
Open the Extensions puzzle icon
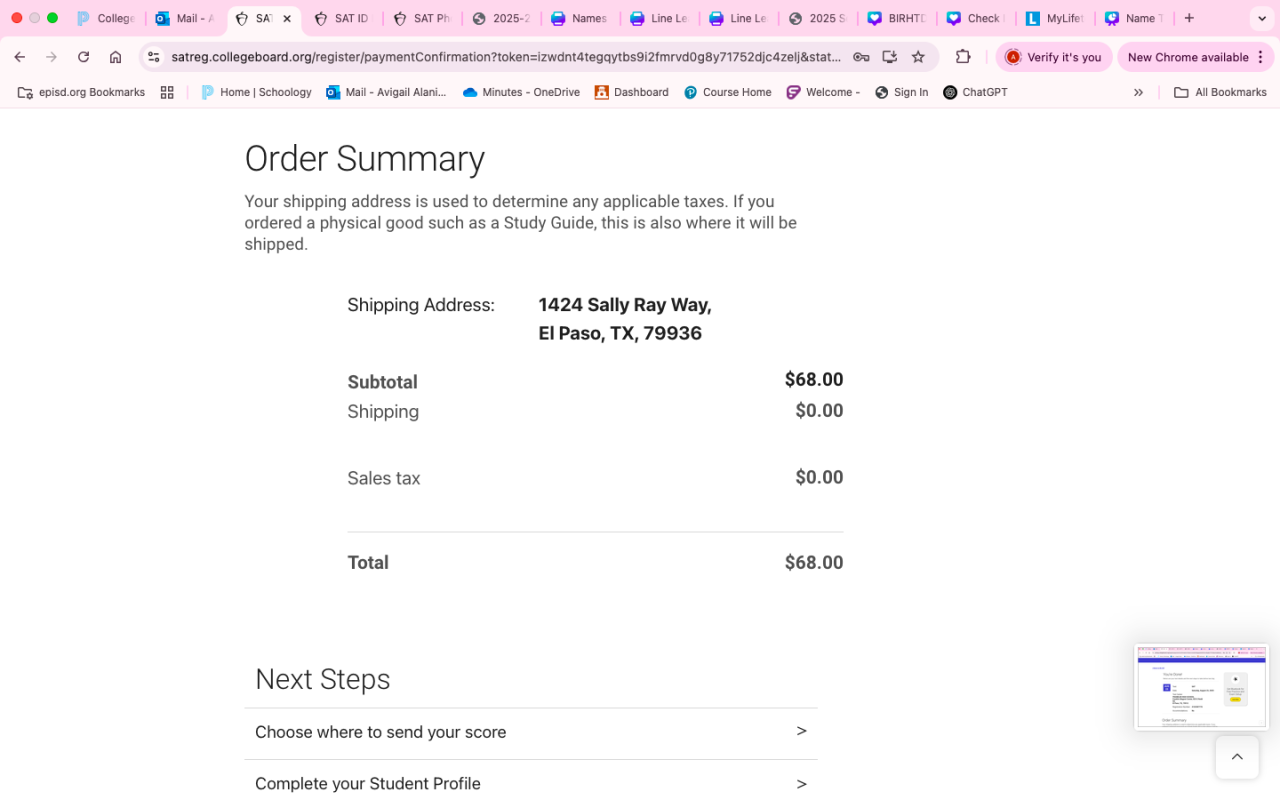pyautogui.click(x=963, y=57)
